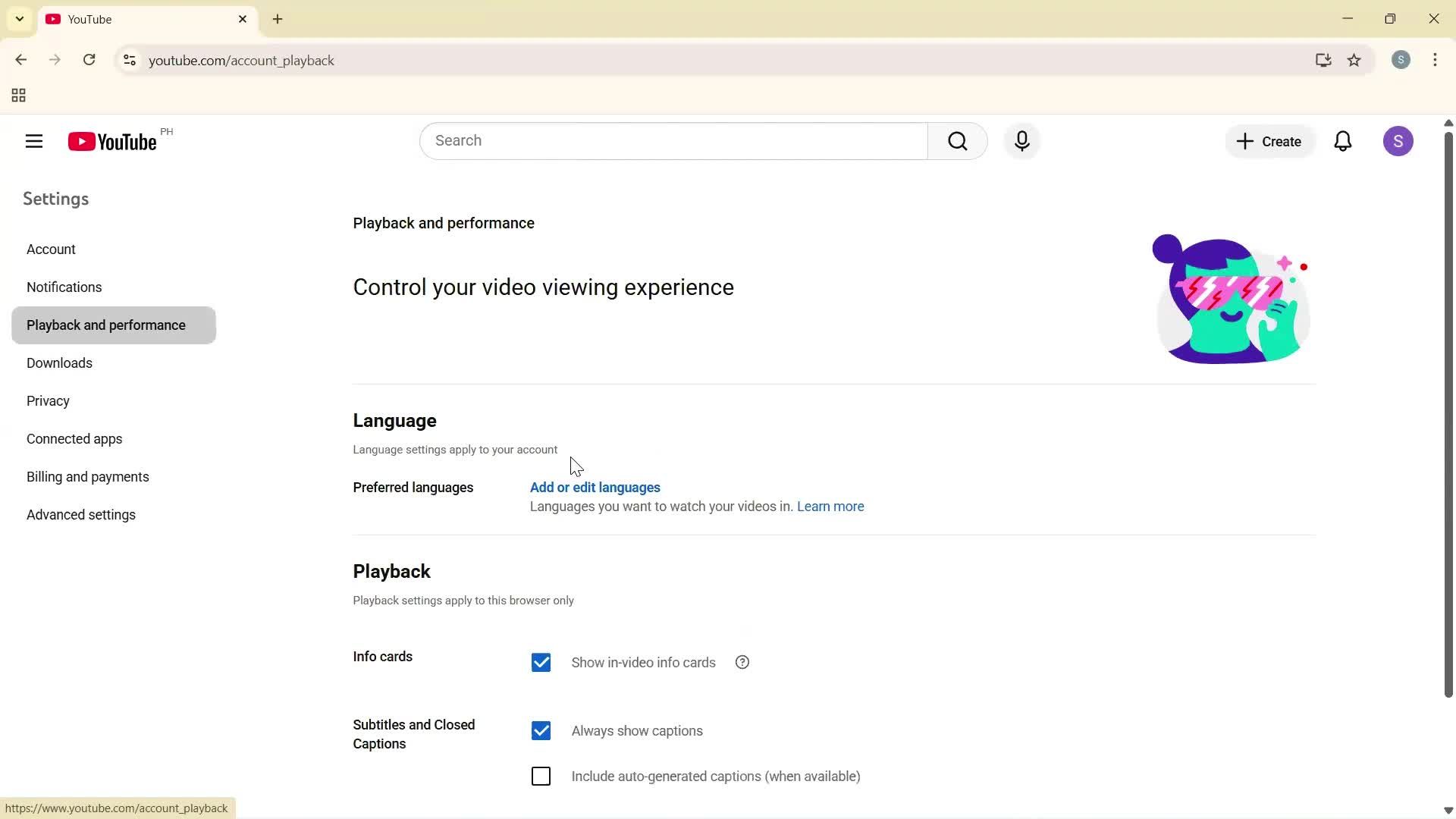Open the hamburger navigation menu
The width and height of the screenshot is (1456, 819).
click(x=33, y=141)
